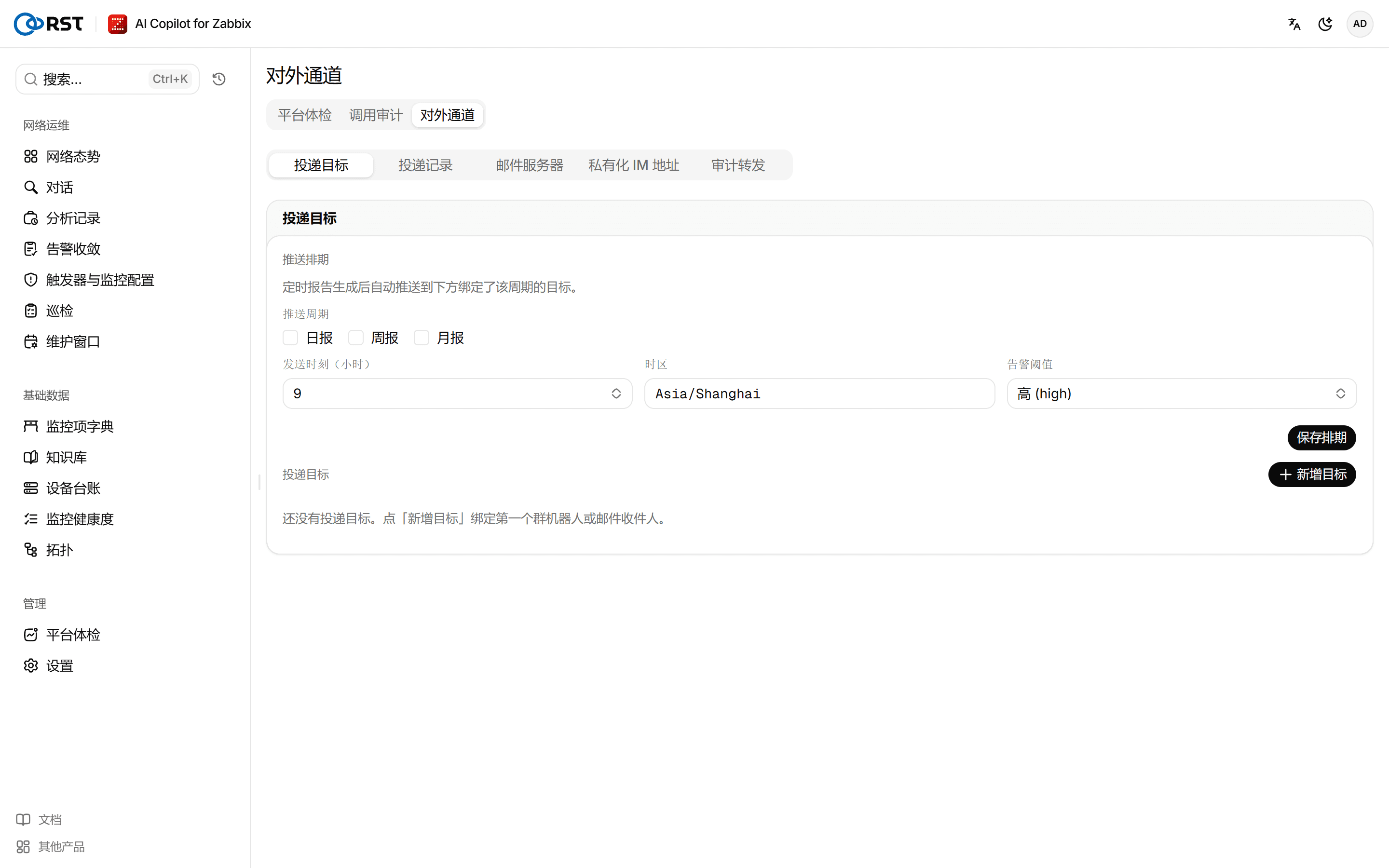This screenshot has width=1389, height=868.
Task: Enable the 日报 checkbox
Action: (x=290, y=338)
